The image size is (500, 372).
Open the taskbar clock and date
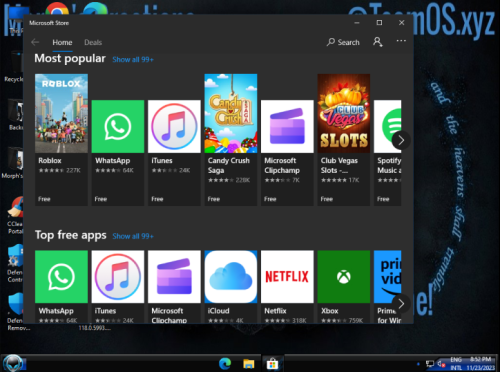pyautogui.click(x=481, y=364)
